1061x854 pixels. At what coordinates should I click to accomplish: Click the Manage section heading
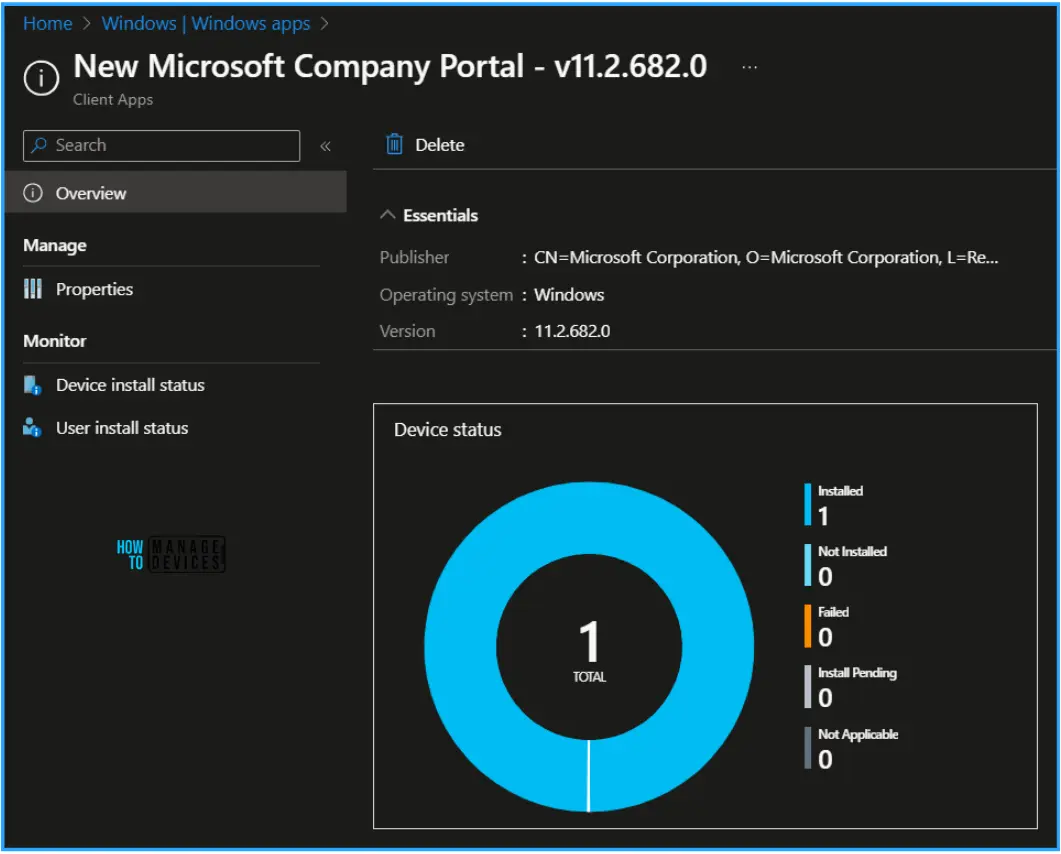[x=55, y=246]
